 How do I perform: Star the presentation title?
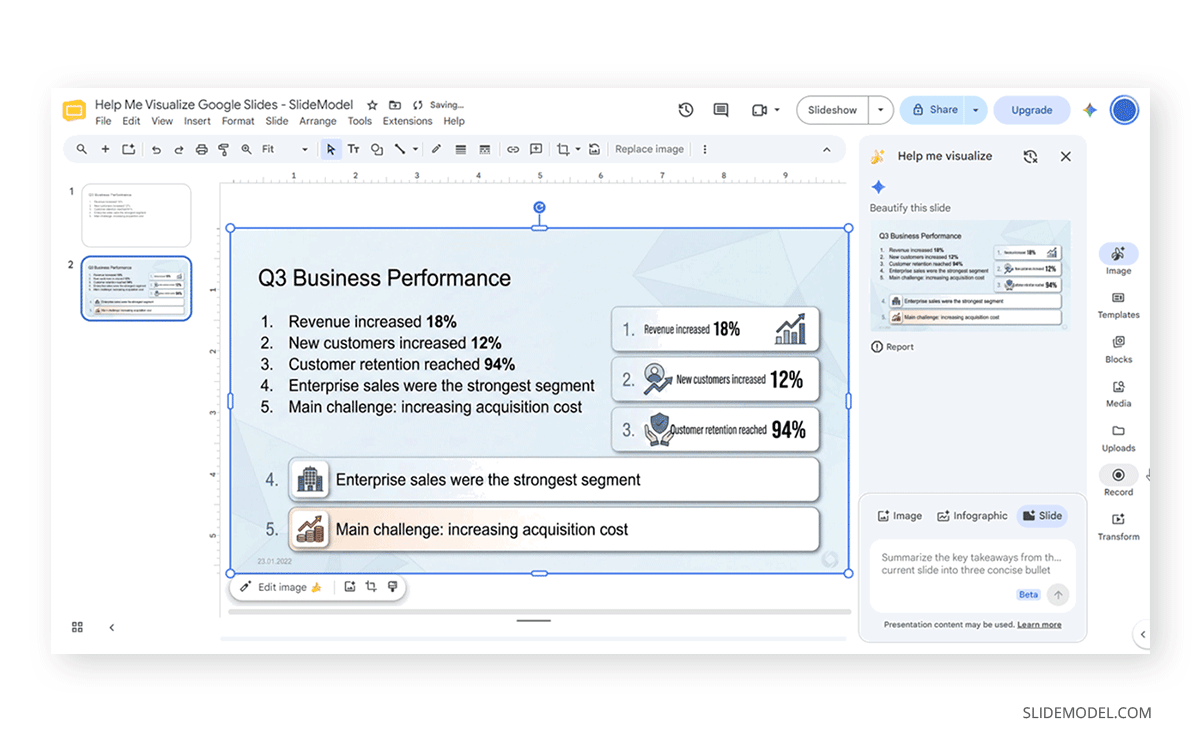click(x=372, y=105)
